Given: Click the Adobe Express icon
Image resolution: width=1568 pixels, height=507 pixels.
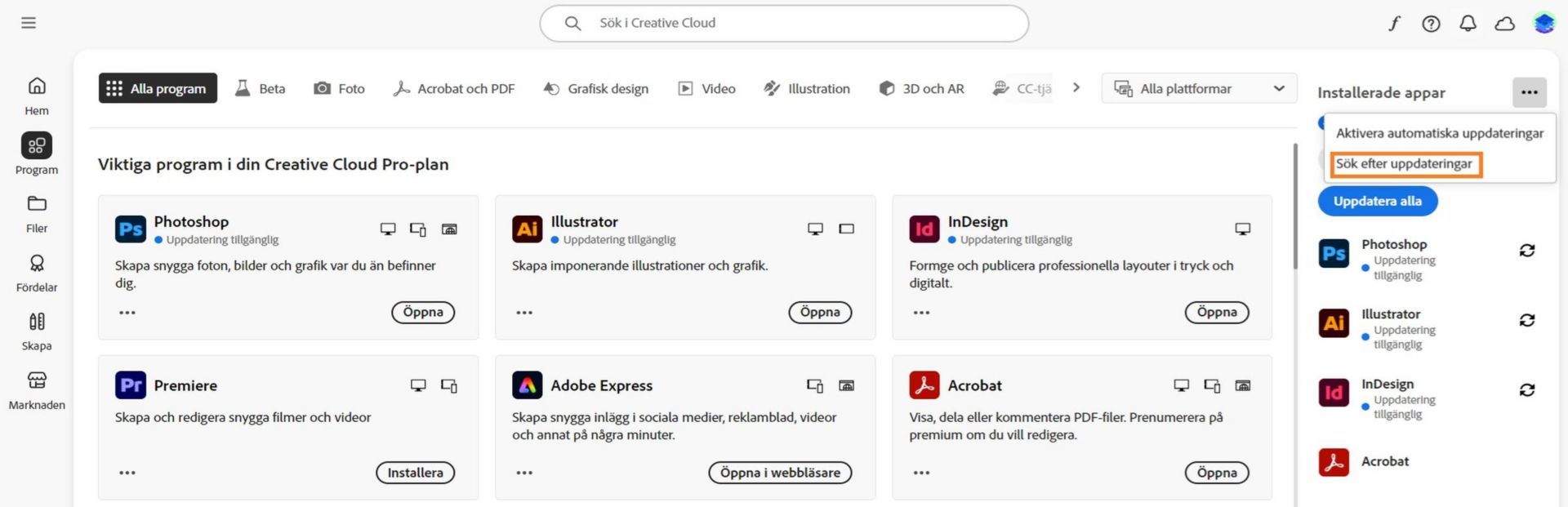Looking at the screenshot, I should click(528, 385).
